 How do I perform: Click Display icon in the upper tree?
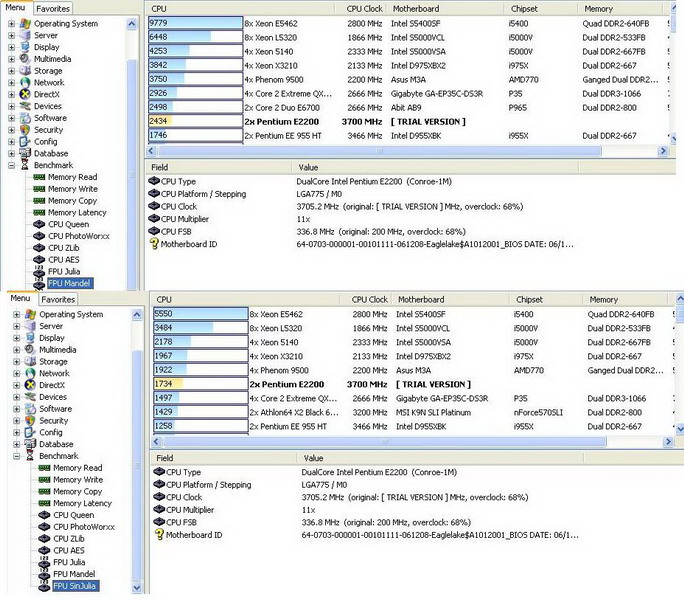[25, 47]
